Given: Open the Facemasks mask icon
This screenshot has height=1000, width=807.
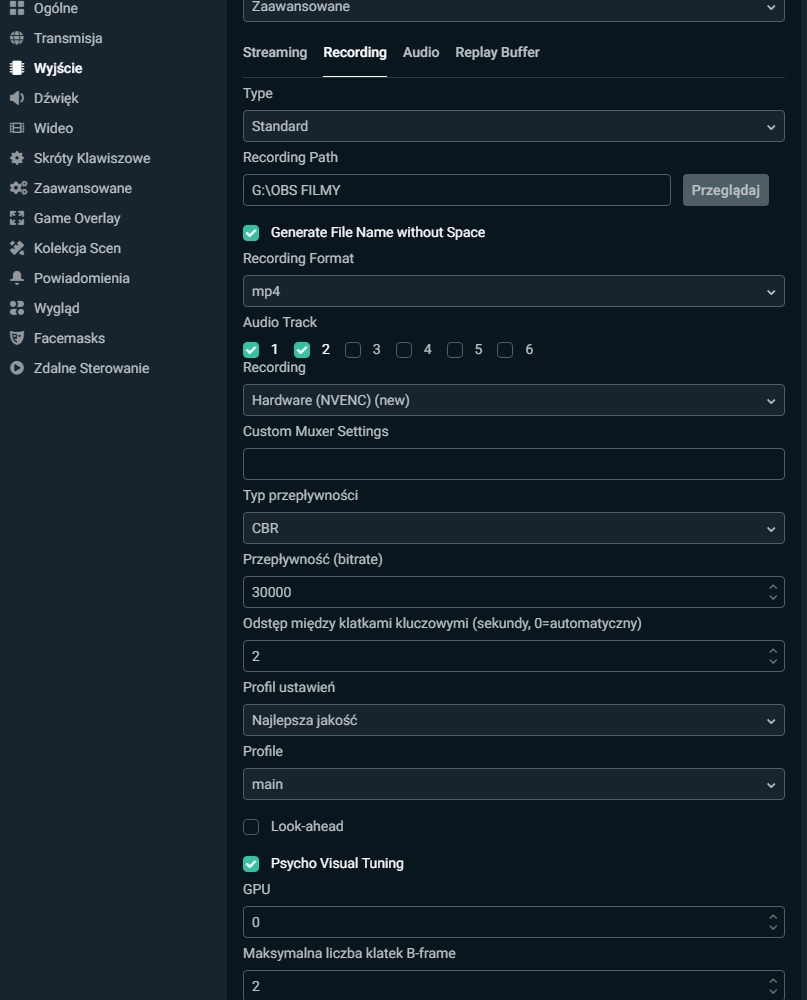Looking at the screenshot, I should coord(17,337).
